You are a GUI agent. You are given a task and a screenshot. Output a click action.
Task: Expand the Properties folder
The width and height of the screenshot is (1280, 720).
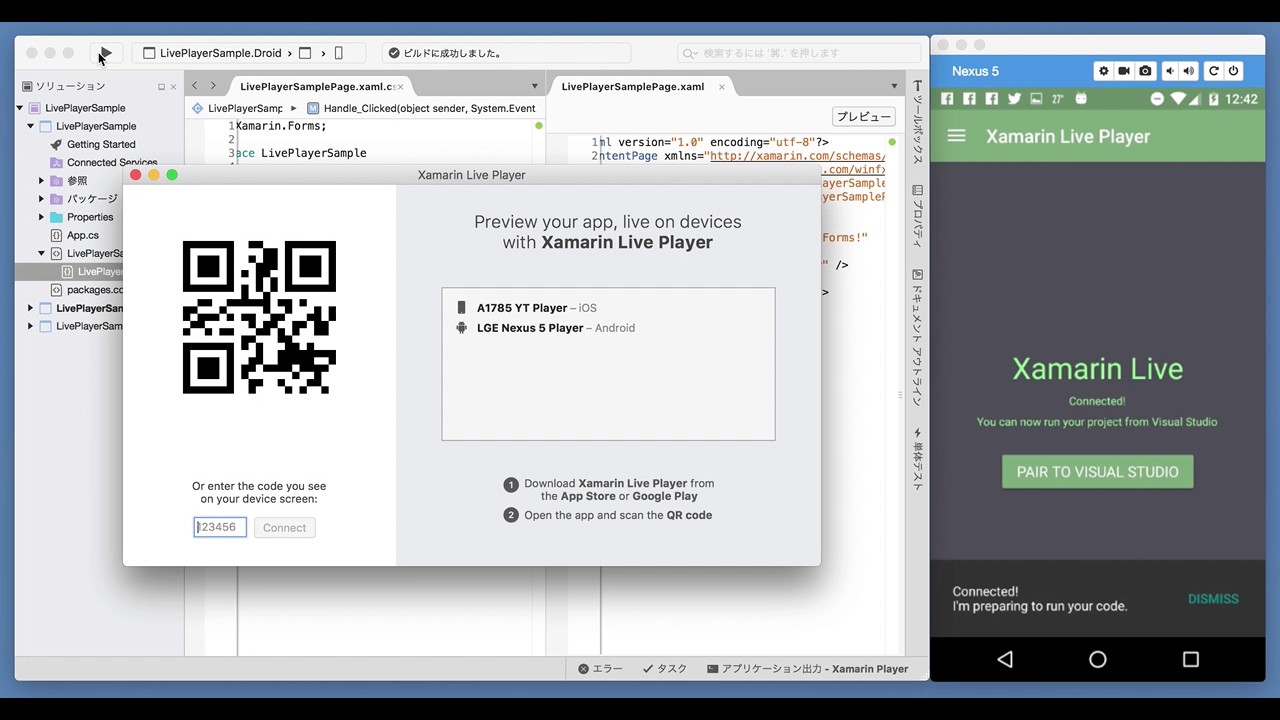coord(42,217)
